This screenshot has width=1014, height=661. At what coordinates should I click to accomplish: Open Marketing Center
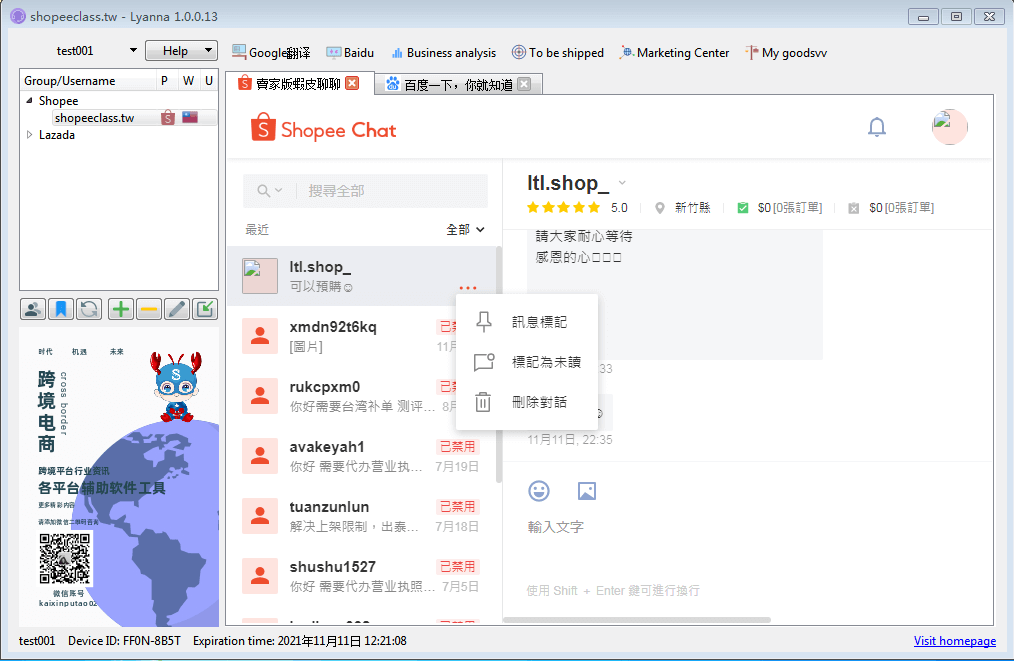point(674,52)
